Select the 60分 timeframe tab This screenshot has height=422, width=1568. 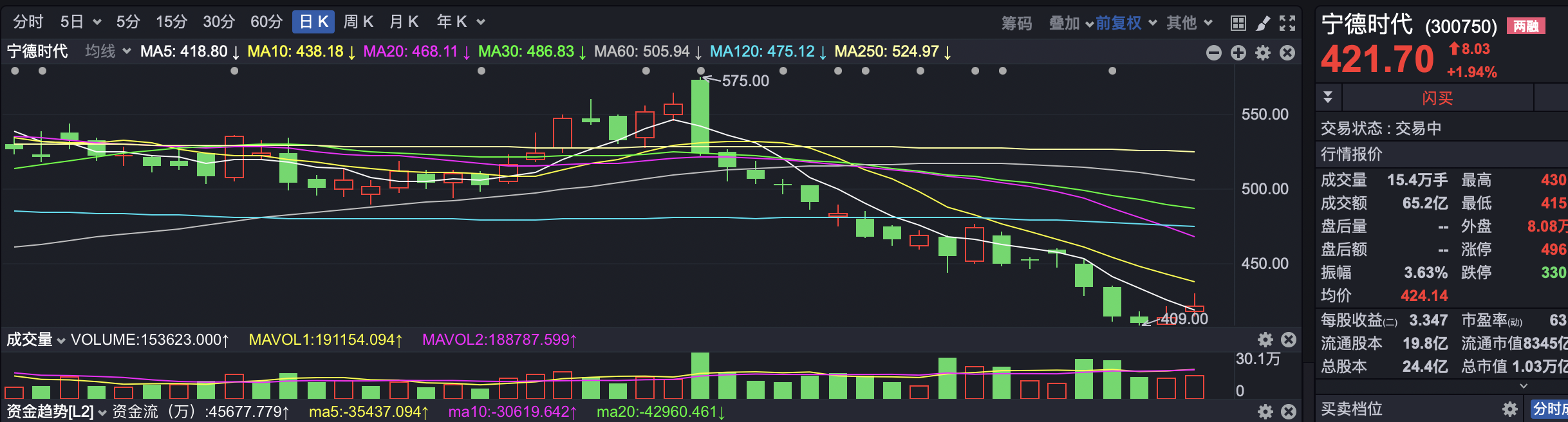coord(266,22)
